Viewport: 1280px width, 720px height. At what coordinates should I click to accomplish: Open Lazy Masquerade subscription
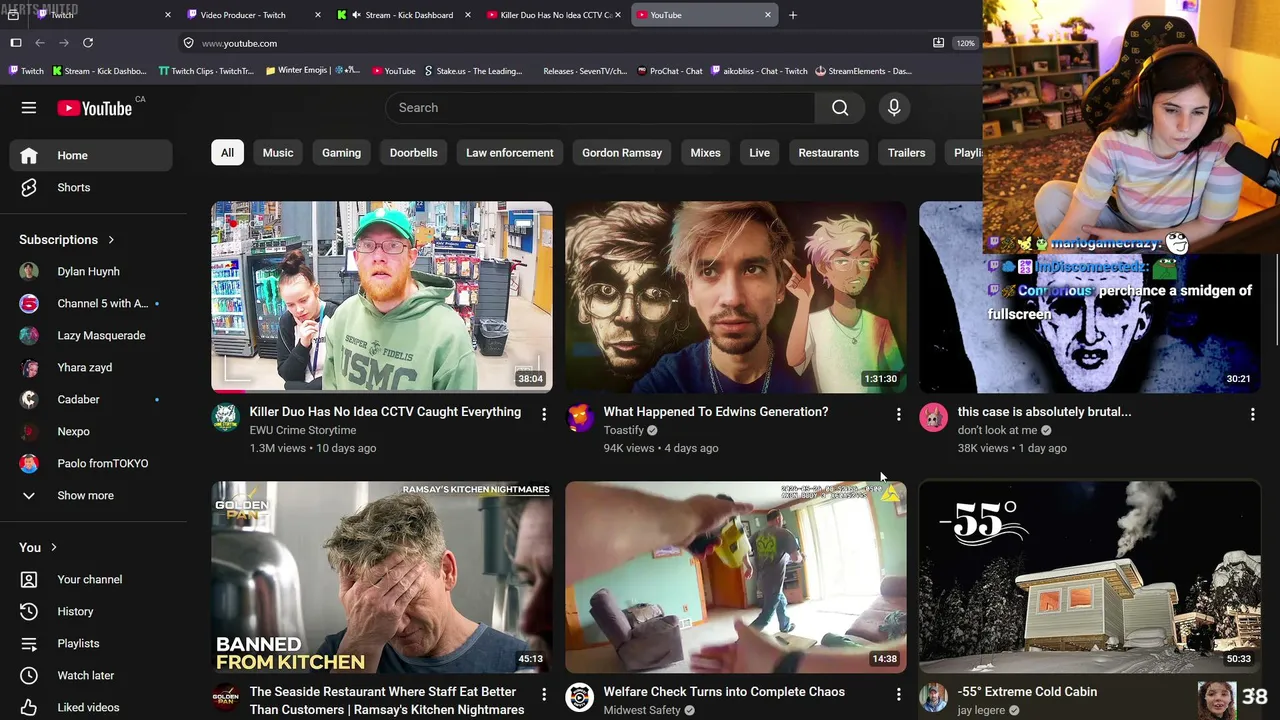click(91, 336)
